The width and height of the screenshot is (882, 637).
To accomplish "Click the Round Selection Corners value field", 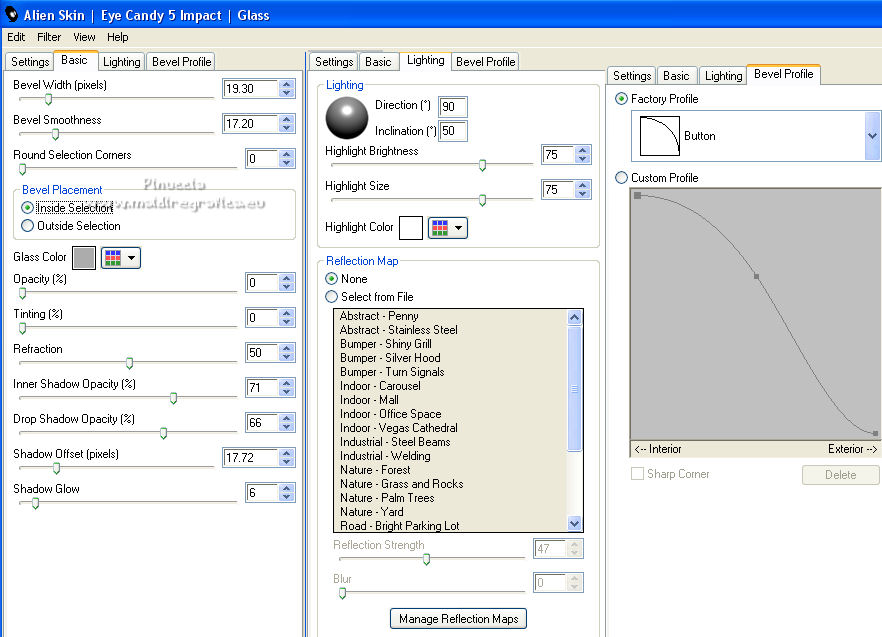I will 260,159.
